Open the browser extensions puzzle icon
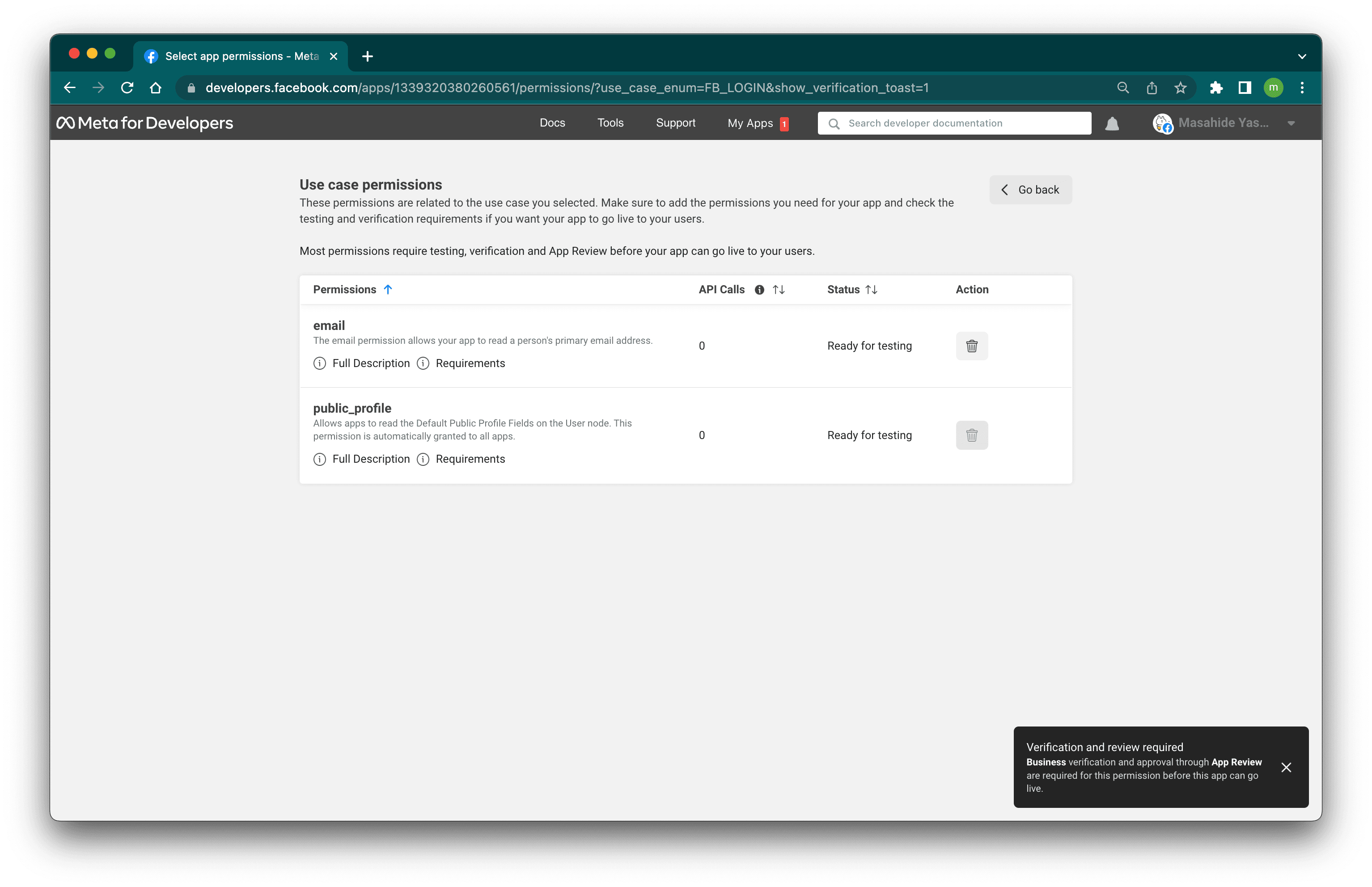Screen dimensions: 1372x887 point(1216,88)
